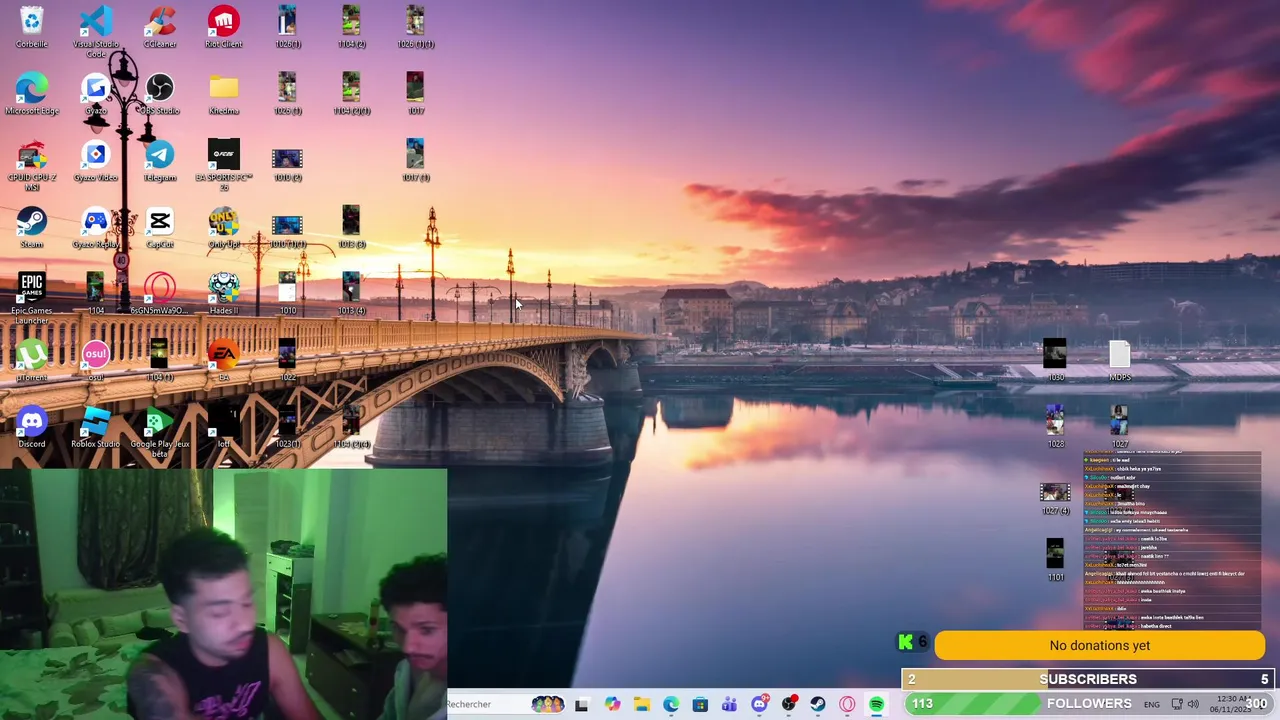
Task: Select the file named 1022
Action: (x=287, y=361)
